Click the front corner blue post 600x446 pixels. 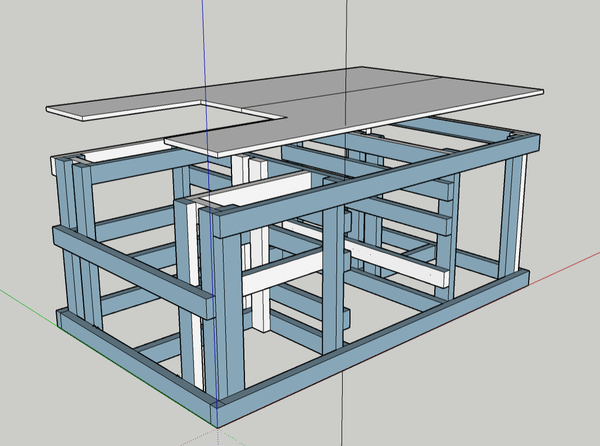[x=228, y=310]
